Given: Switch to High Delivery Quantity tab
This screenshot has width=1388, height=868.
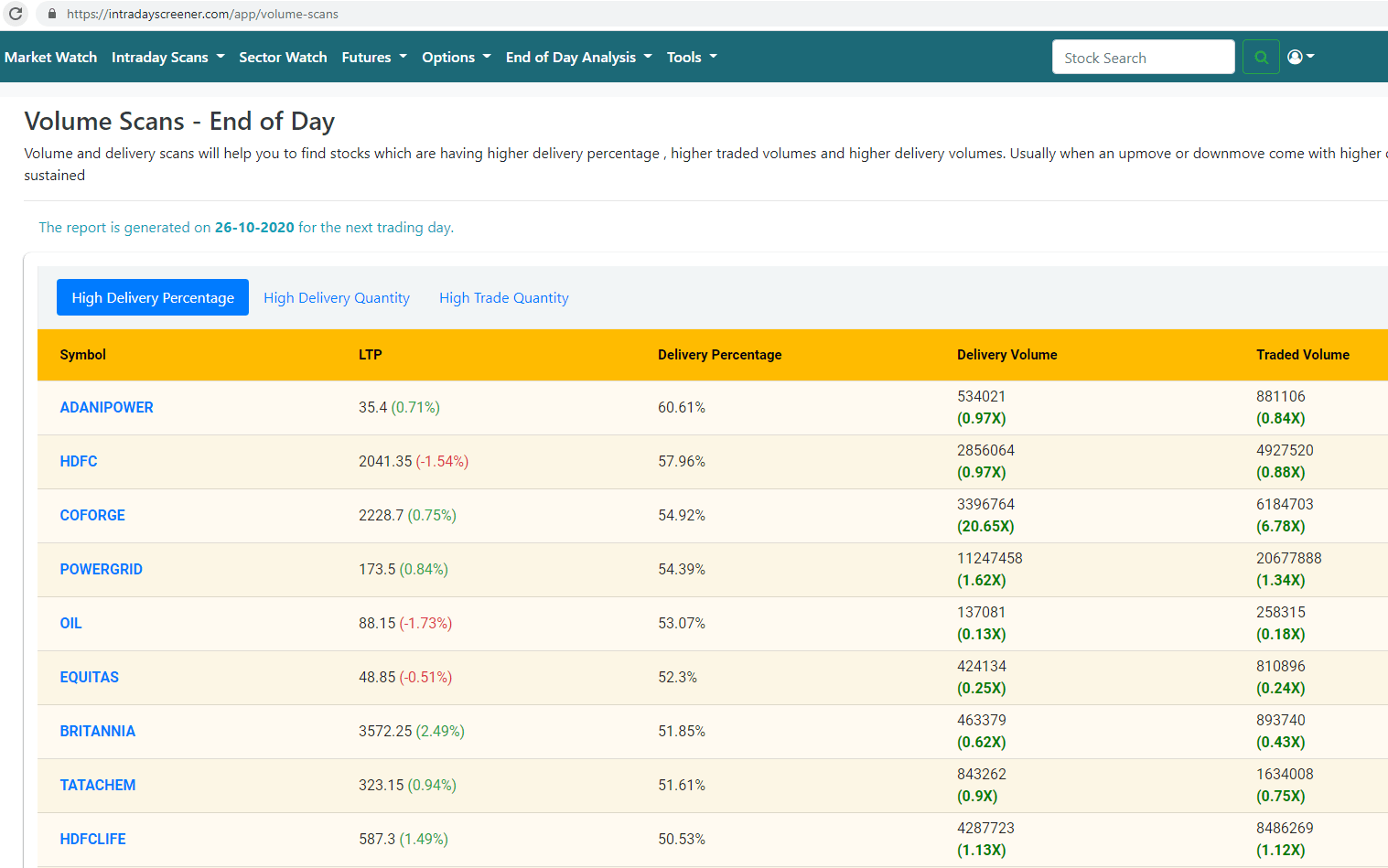Looking at the screenshot, I should [337, 297].
